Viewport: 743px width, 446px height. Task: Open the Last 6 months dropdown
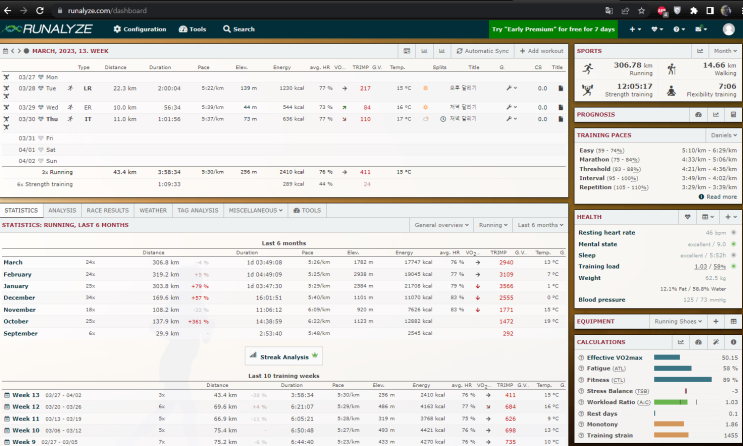540,225
